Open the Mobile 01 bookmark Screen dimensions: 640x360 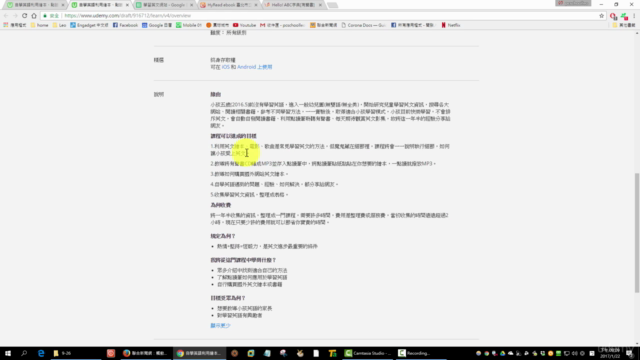(x=189, y=25)
